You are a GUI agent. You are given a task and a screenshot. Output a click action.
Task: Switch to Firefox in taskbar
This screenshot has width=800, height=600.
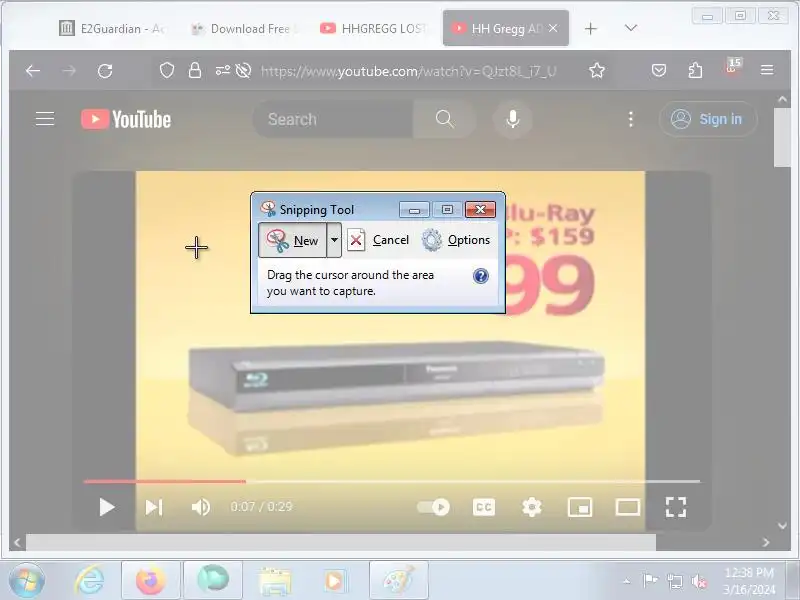pos(151,581)
